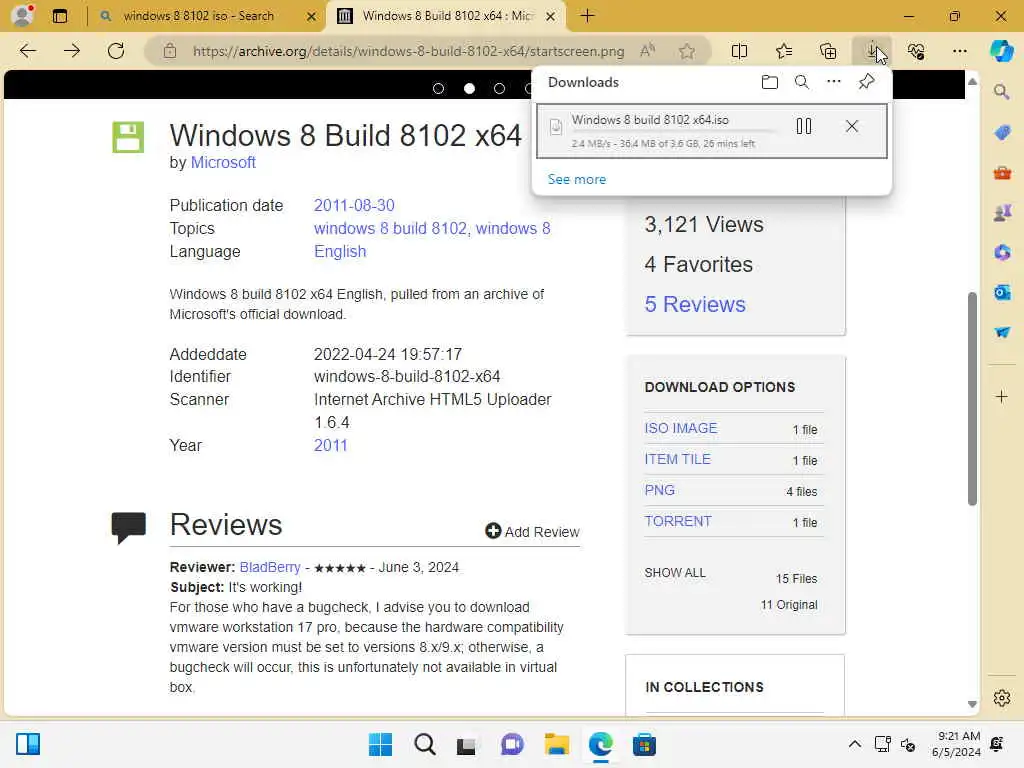Open Microsoft Store from taskbar
Viewport: 1024px width, 768px height.
click(644, 744)
